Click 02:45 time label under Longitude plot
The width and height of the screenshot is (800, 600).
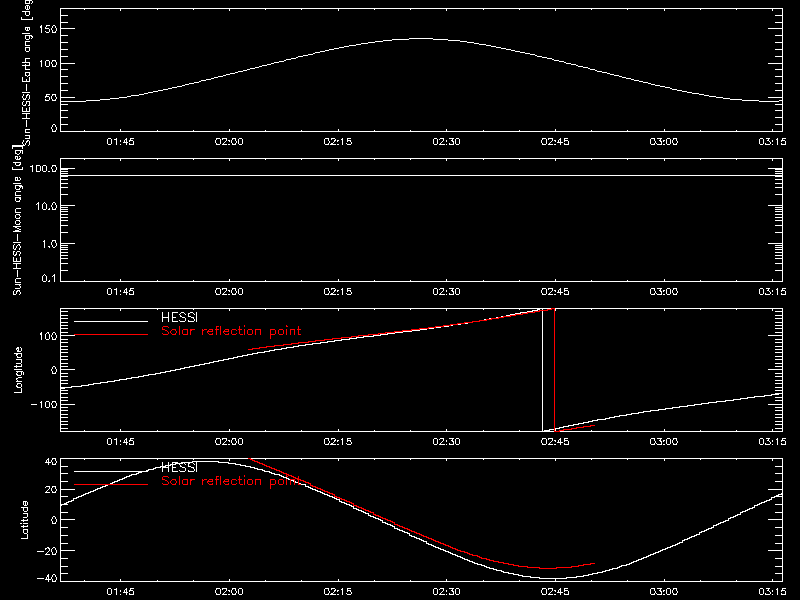coord(555,442)
